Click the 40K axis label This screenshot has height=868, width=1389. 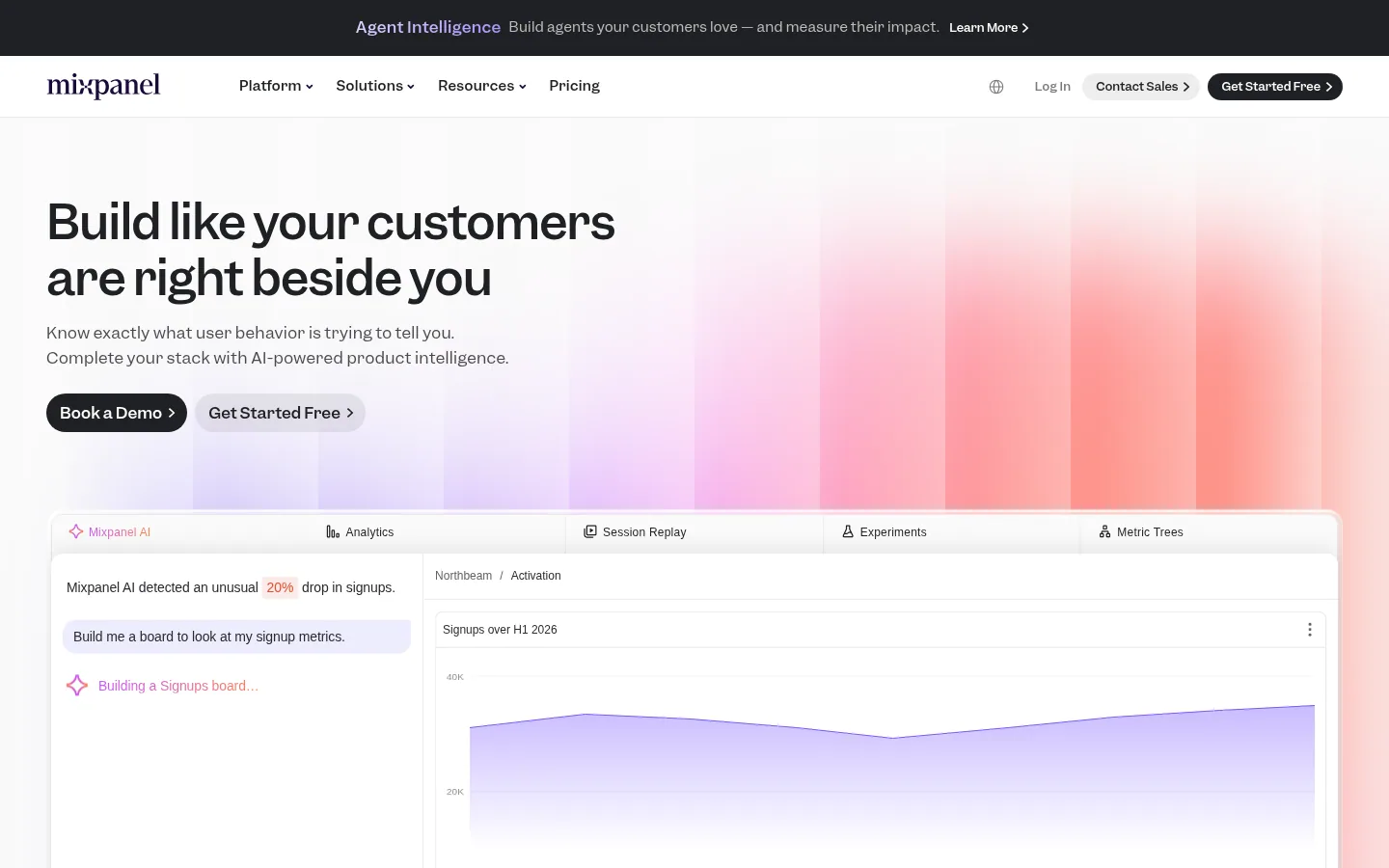click(x=455, y=677)
